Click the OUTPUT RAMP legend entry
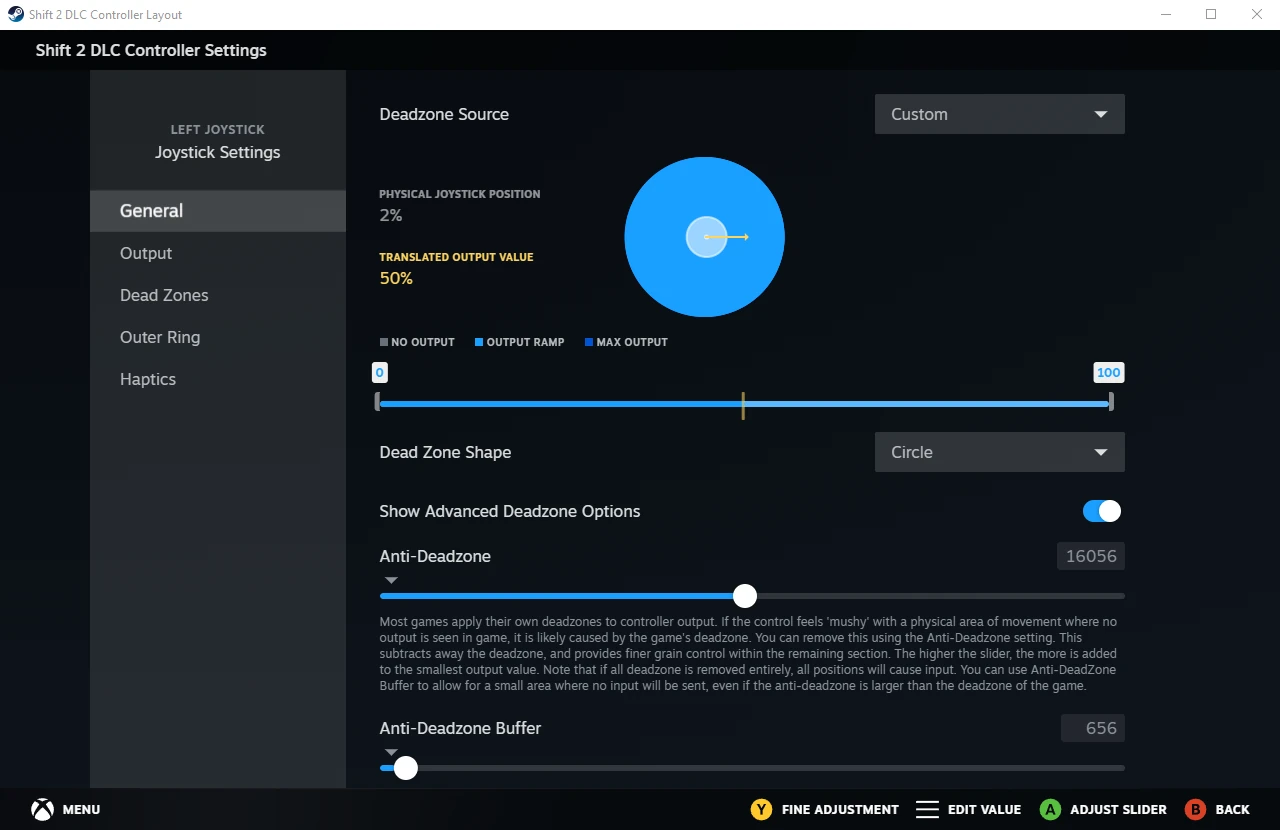1280x830 pixels. (519, 342)
